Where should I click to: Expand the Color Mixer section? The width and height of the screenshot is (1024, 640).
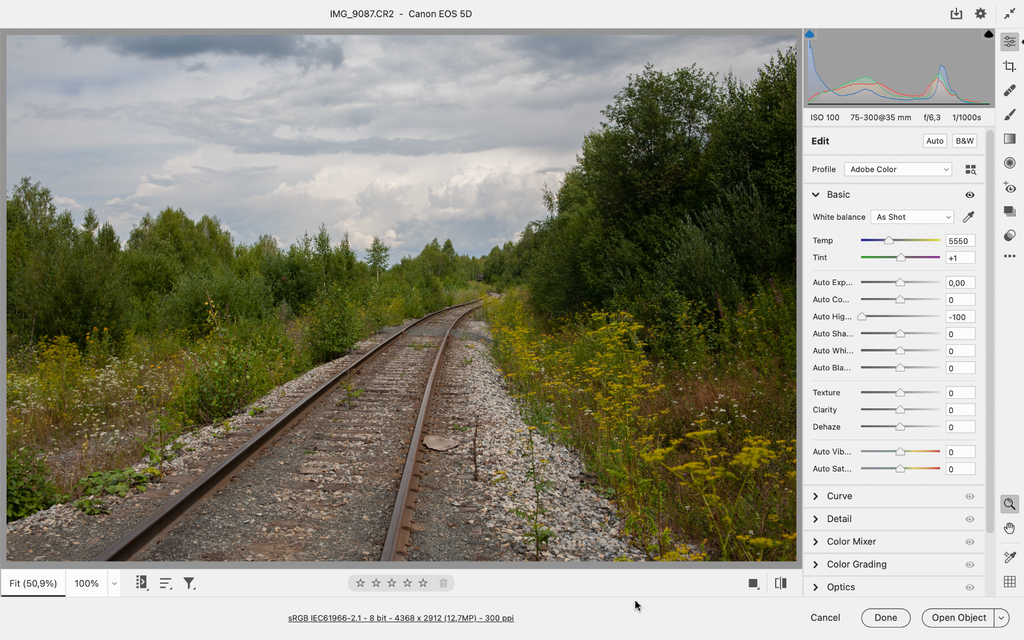(x=851, y=542)
